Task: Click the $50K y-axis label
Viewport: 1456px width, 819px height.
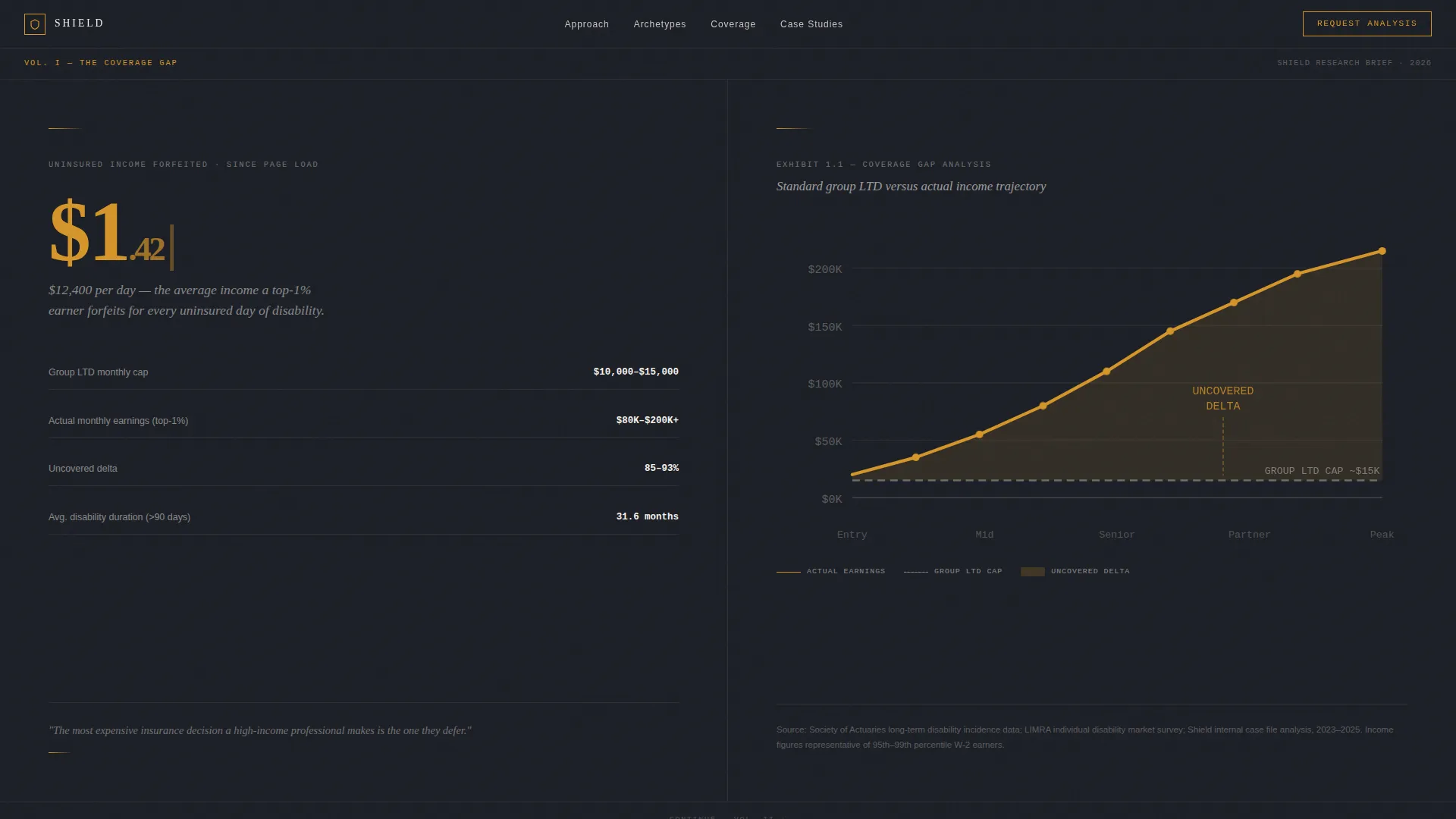Action: click(x=828, y=441)
